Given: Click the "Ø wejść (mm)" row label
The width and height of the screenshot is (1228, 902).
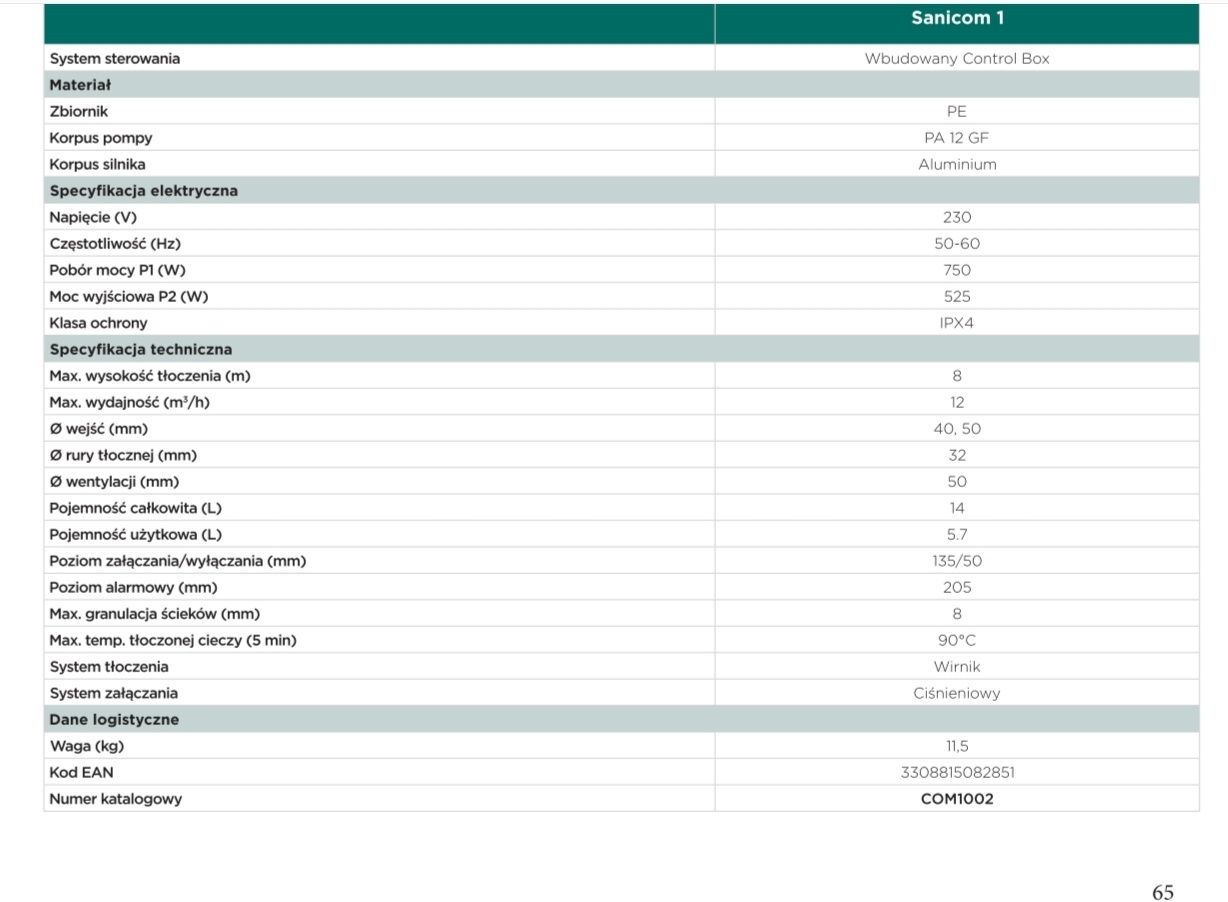Looking at the screenshot, I should pyautogui.click(x=98, y=429).
